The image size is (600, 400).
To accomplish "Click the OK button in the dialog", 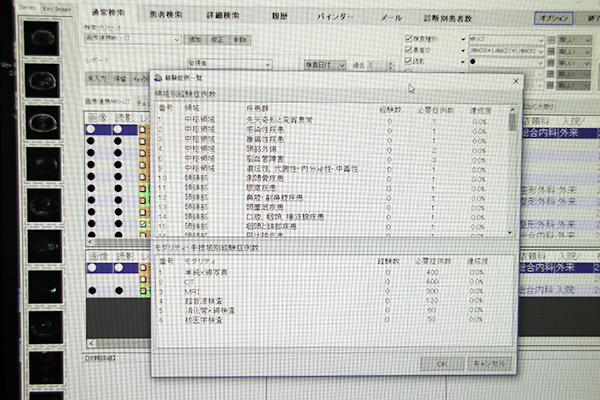I will coord(440,364).
